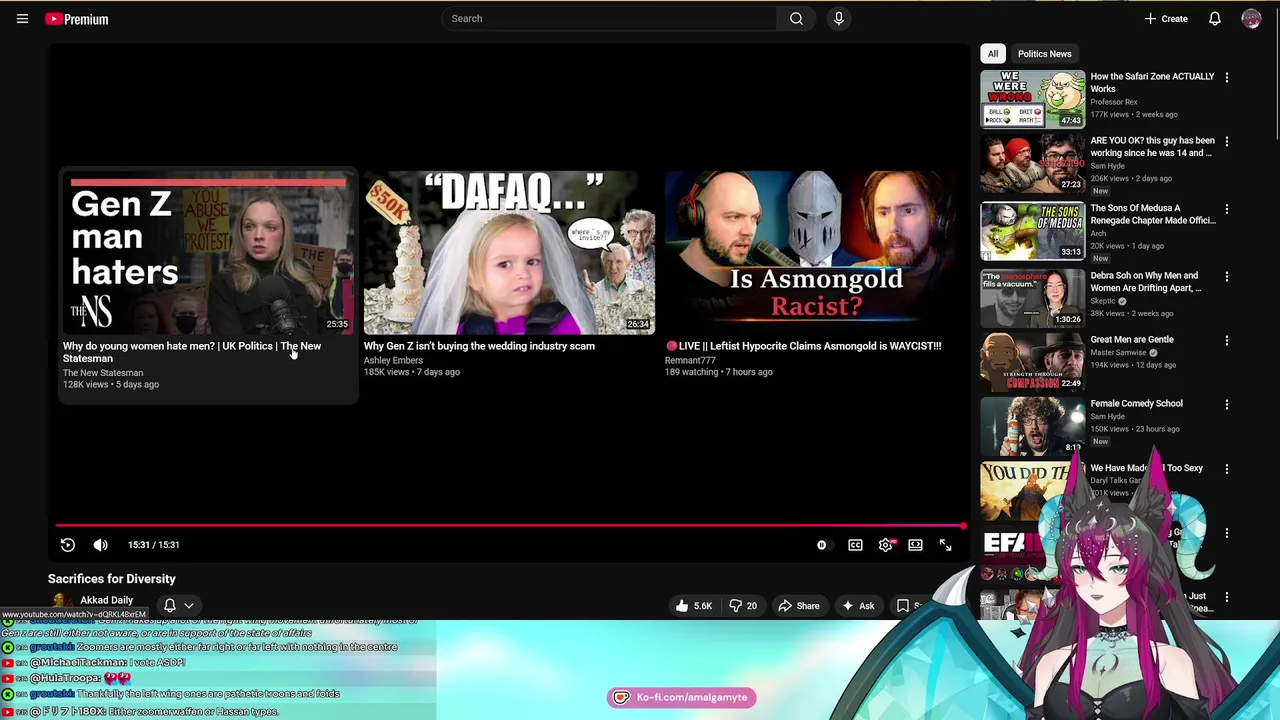The height and width of the screenshot is (720, 1280).
Task: Visit Ashley Embers channel
Action: (x=393, y=360)
